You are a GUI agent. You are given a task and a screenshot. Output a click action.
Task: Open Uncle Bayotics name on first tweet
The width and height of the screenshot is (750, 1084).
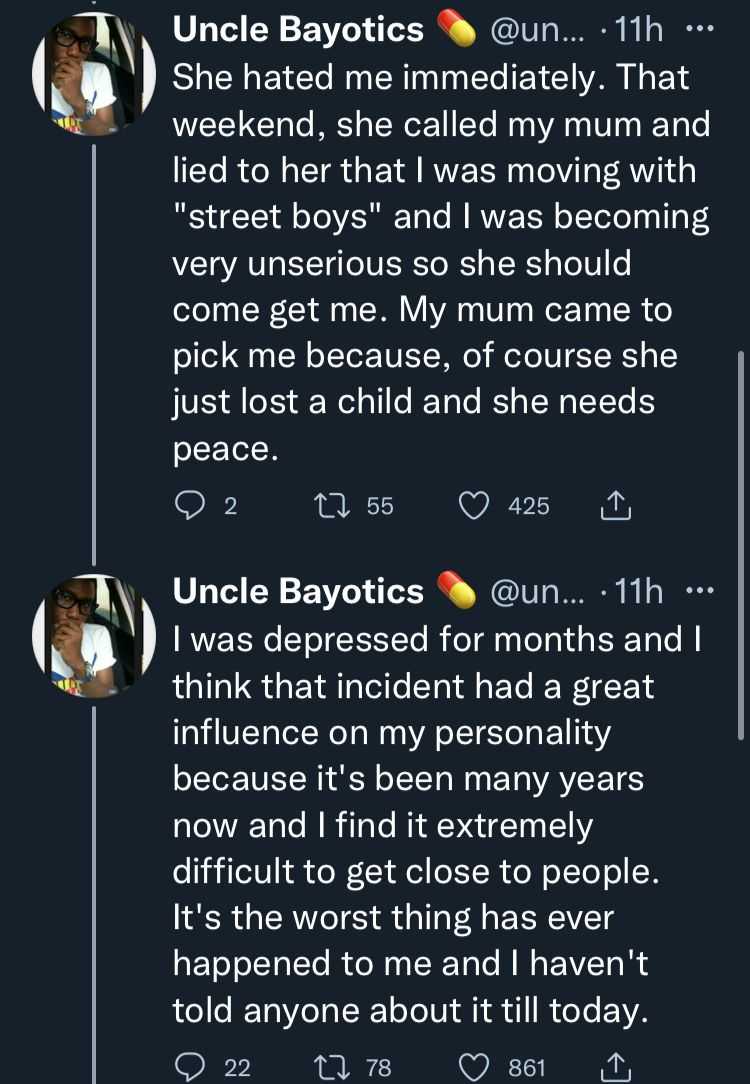coord(298,31)
